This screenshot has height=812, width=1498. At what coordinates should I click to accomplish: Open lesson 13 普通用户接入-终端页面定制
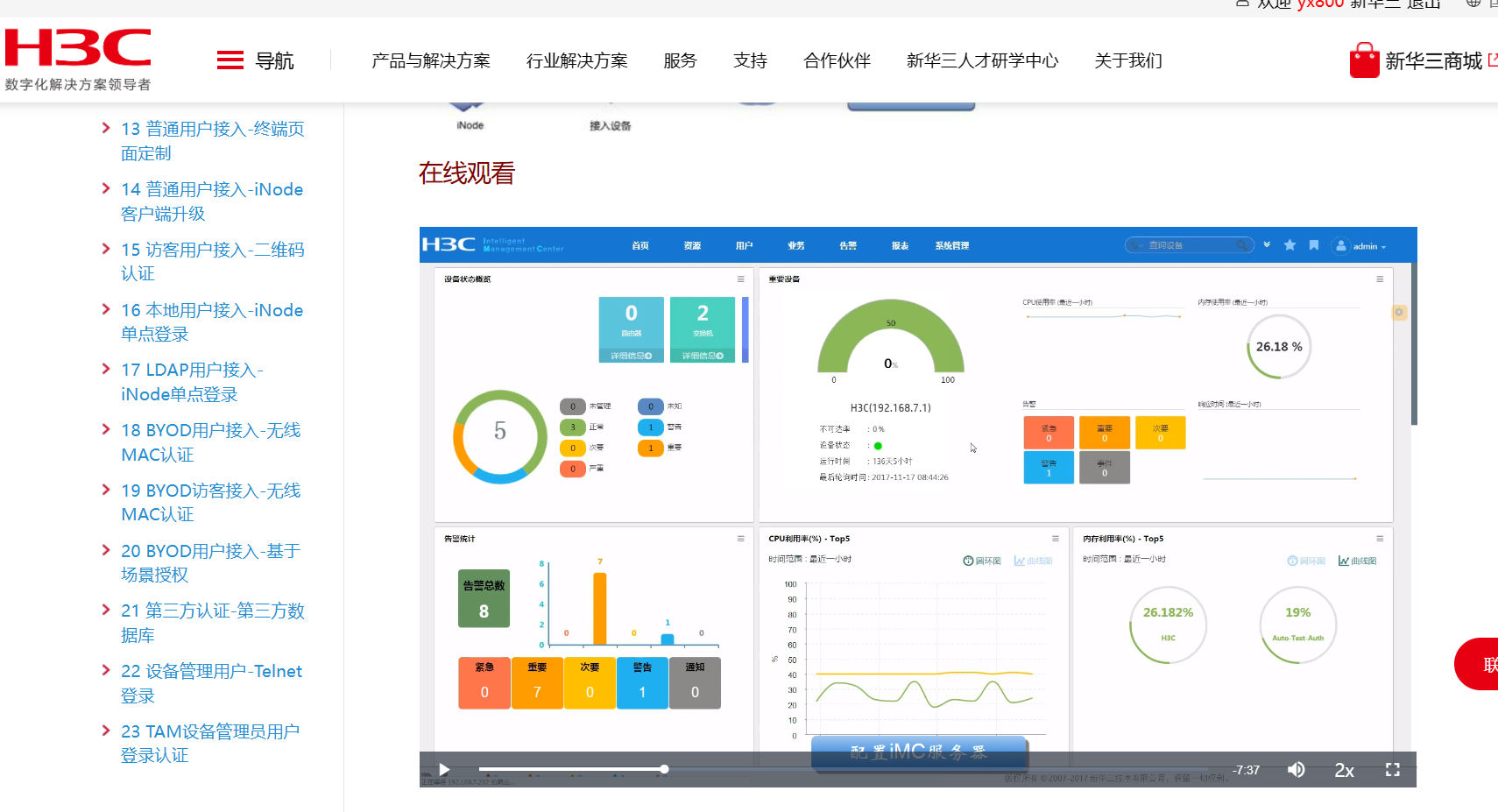pos(213,141)
